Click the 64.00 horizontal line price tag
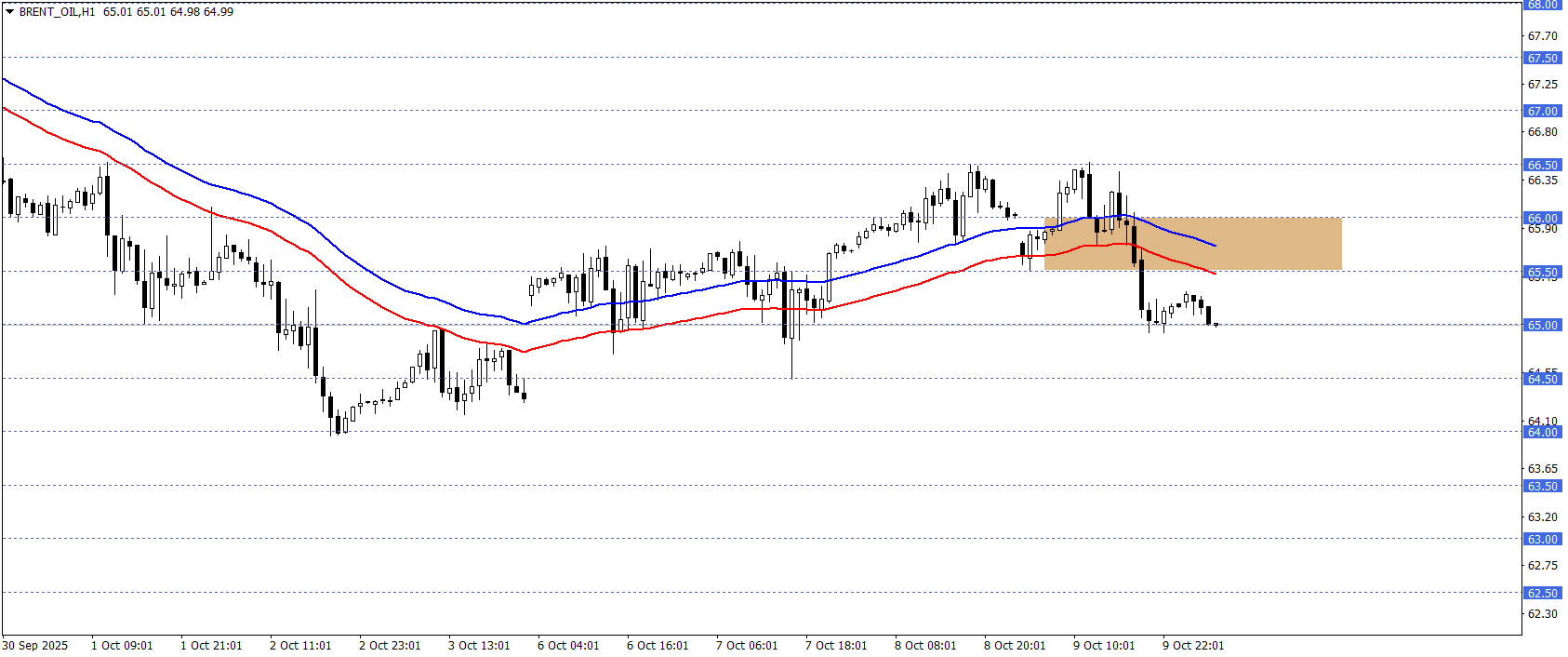Viewport: 1568px width, 657px height. [1542, 432]
